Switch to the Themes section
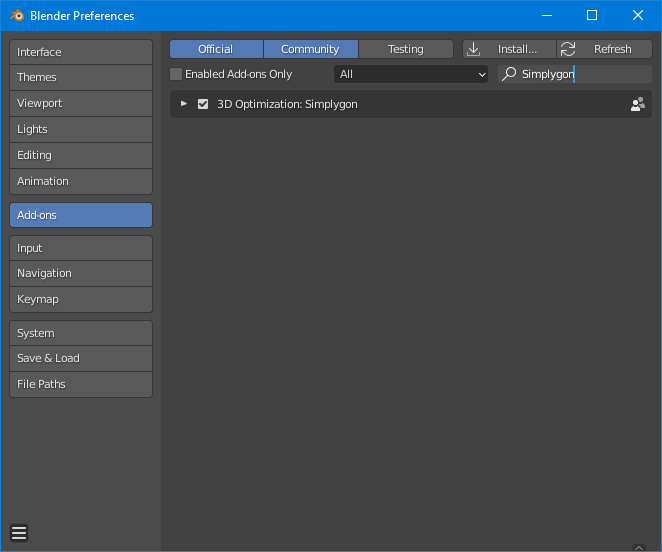Viewport: 662px width, 552px height. 81,77
